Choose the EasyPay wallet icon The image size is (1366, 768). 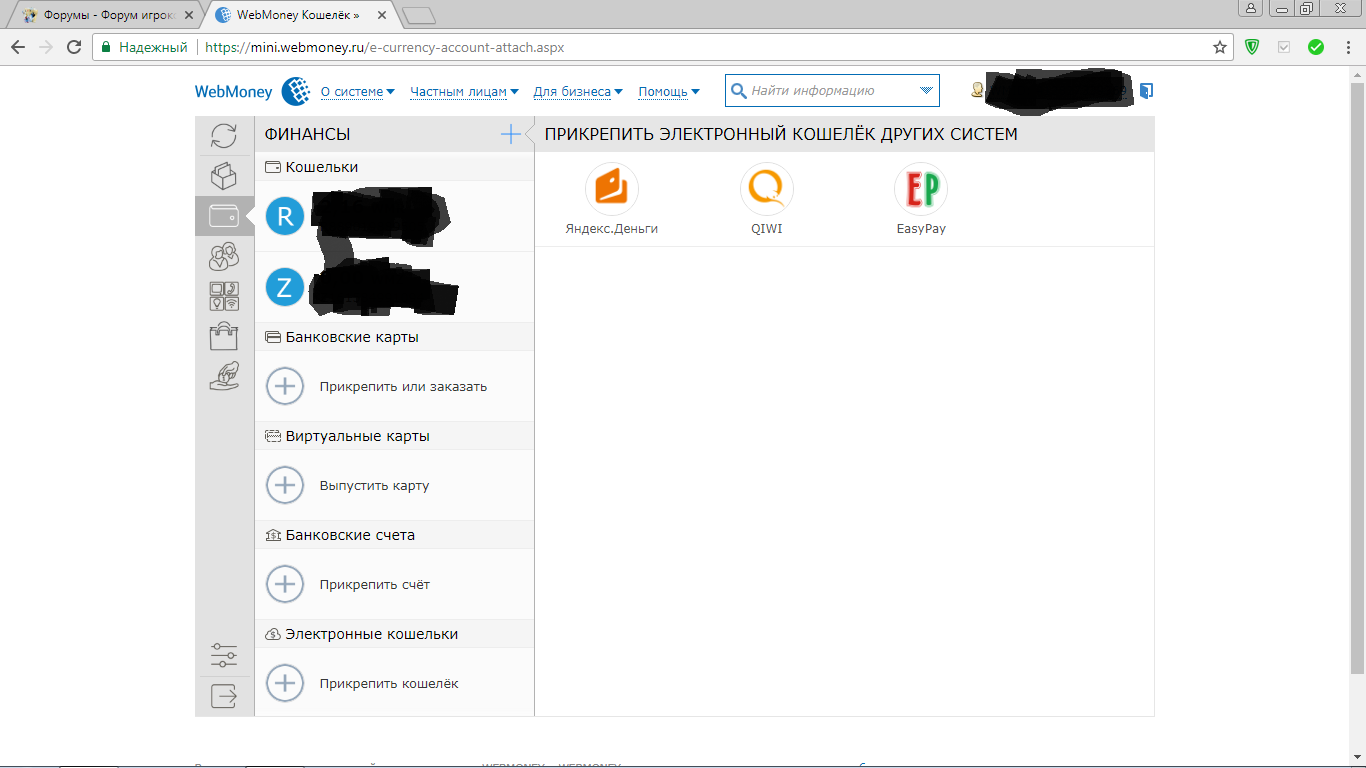(920, 189)
